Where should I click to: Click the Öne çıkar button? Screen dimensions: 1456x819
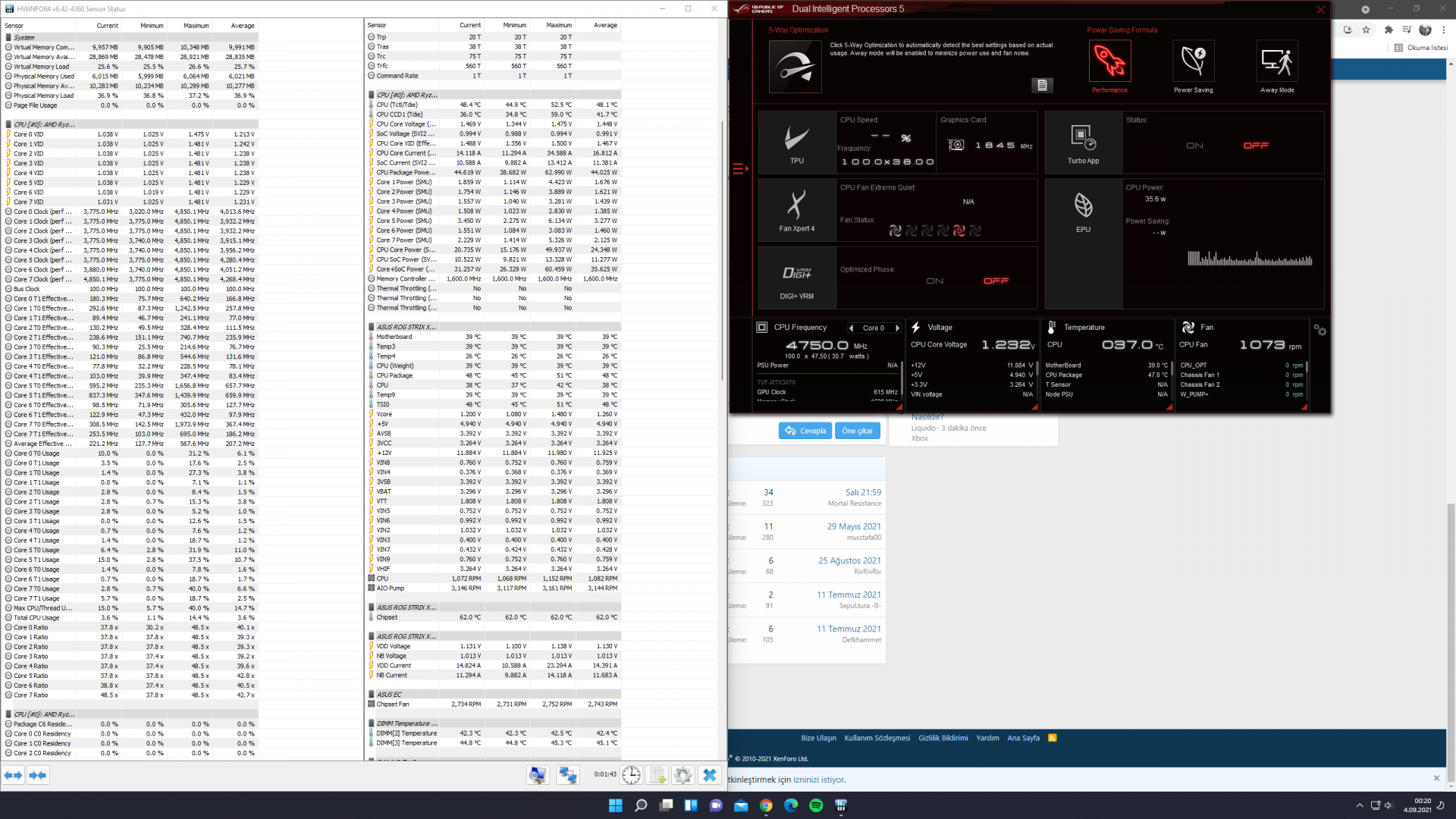pyautogui.click(x=857, y=431)
